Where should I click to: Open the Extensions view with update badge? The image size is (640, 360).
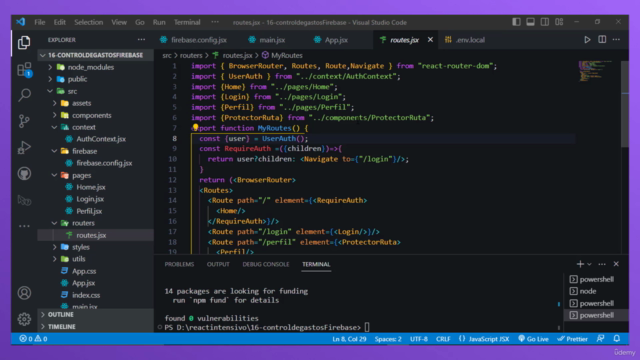pyautogui.click(x=24, y=70)
